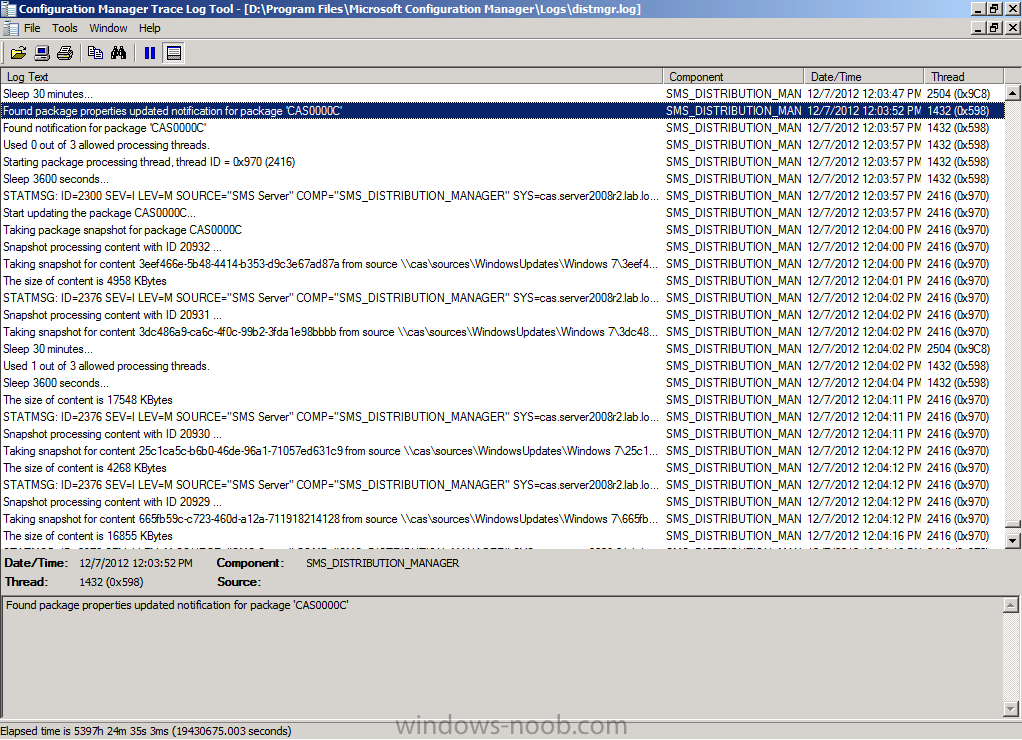Select the 'Starting package processing thread' row

tap(503, 162)
